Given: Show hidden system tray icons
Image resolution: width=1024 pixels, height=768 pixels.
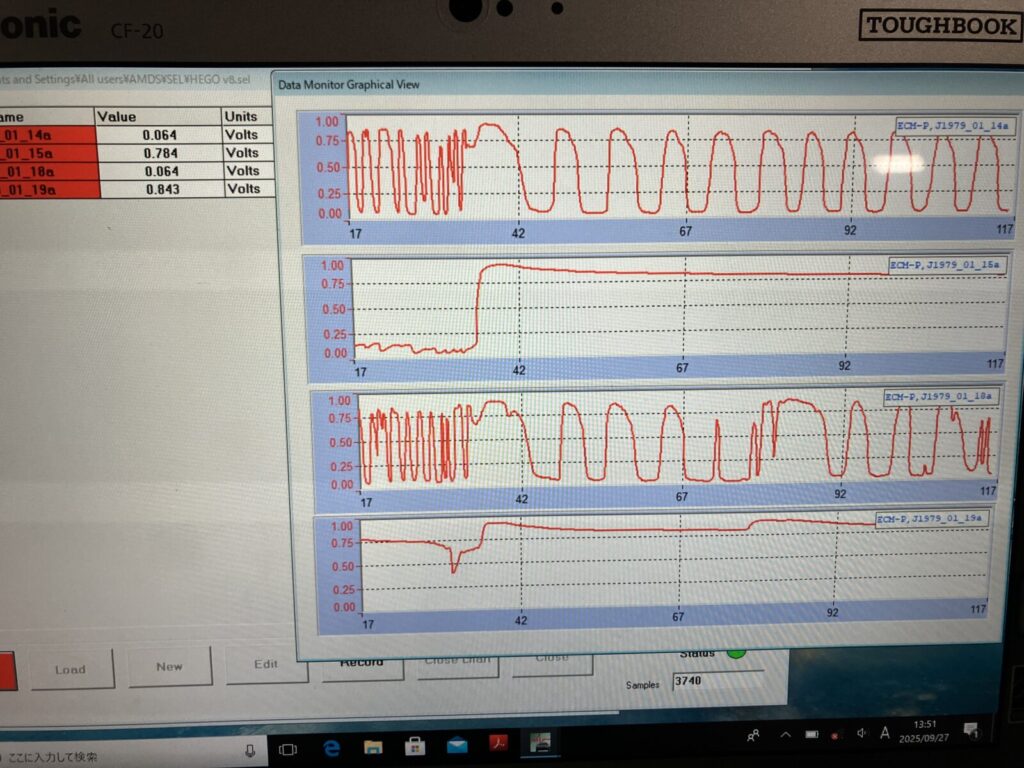Looking at the screenshot, I should point(784,737).
